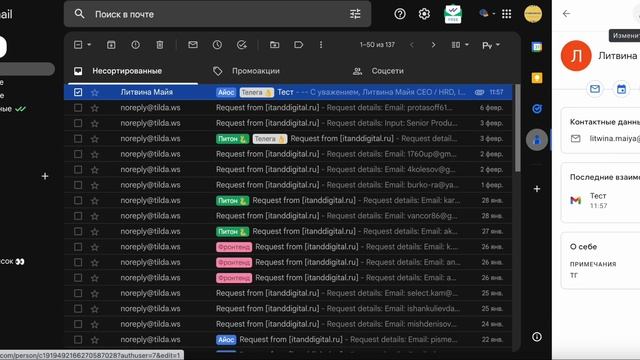This screenshot has height=360, width=640.
Task: Open Help question mark icon
Action: (400, 14)
